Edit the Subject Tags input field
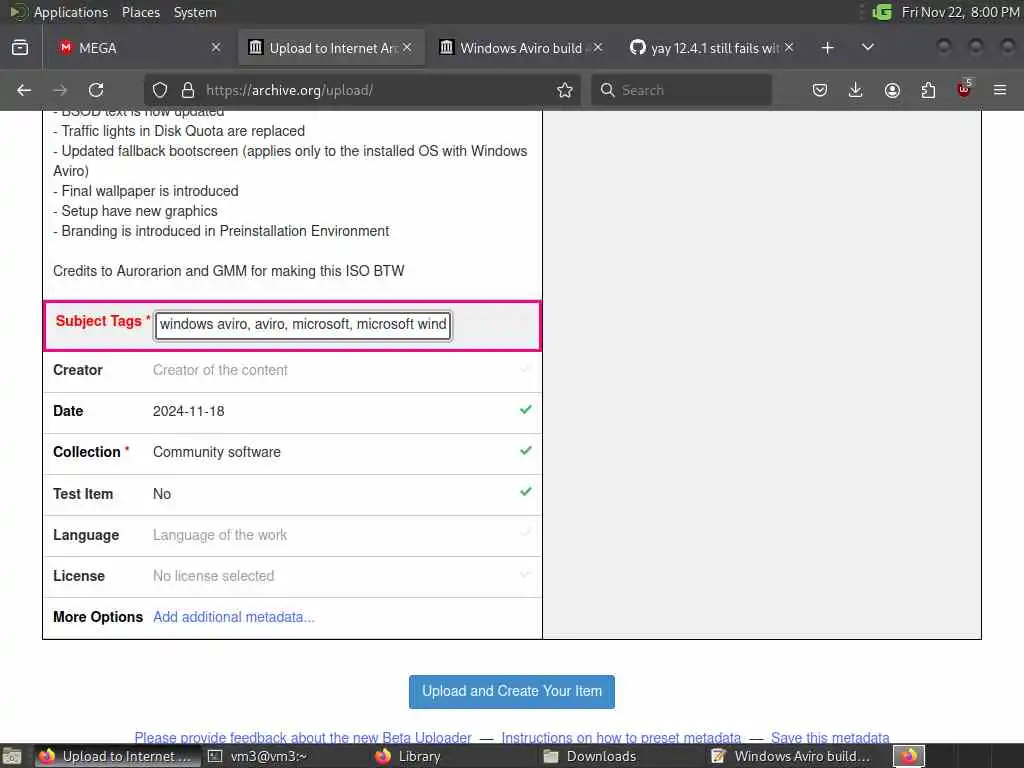 point(303,325)
